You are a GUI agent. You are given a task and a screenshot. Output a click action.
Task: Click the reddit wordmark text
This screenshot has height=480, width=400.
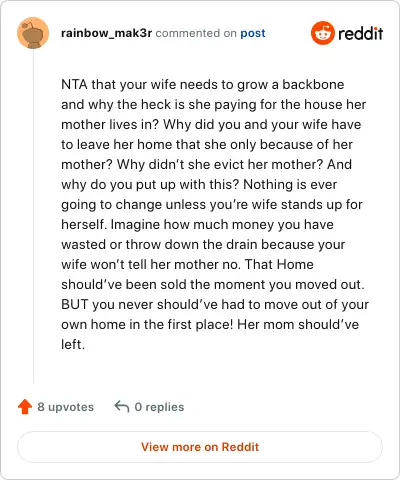pyautogui.click(x=360, y=33)
